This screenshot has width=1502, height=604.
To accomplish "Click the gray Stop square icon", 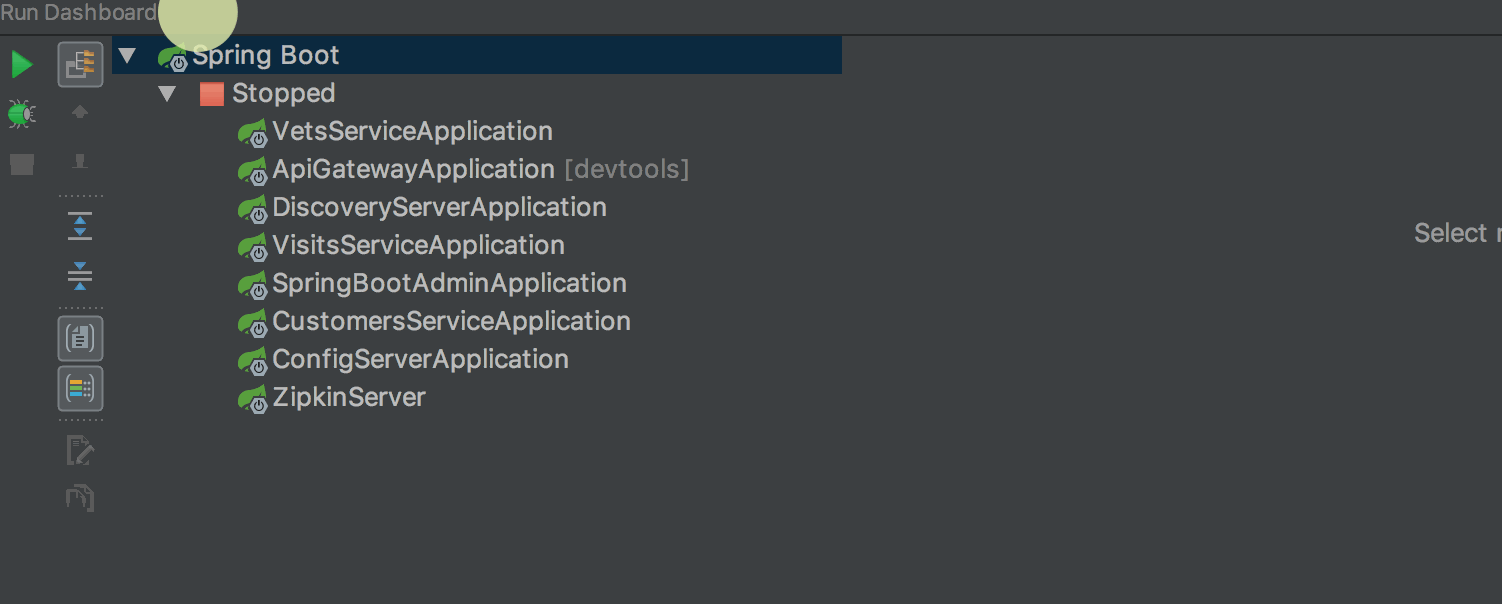I will [x=22, y=164].
